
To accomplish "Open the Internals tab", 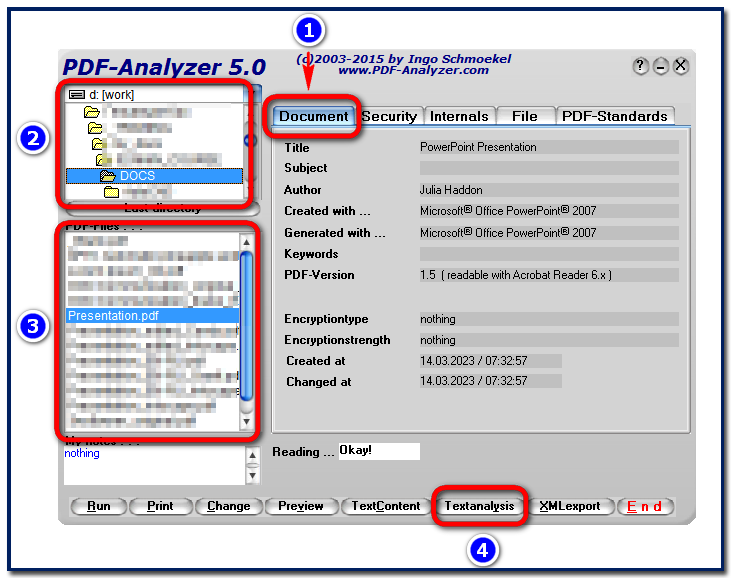I will 459,116.
